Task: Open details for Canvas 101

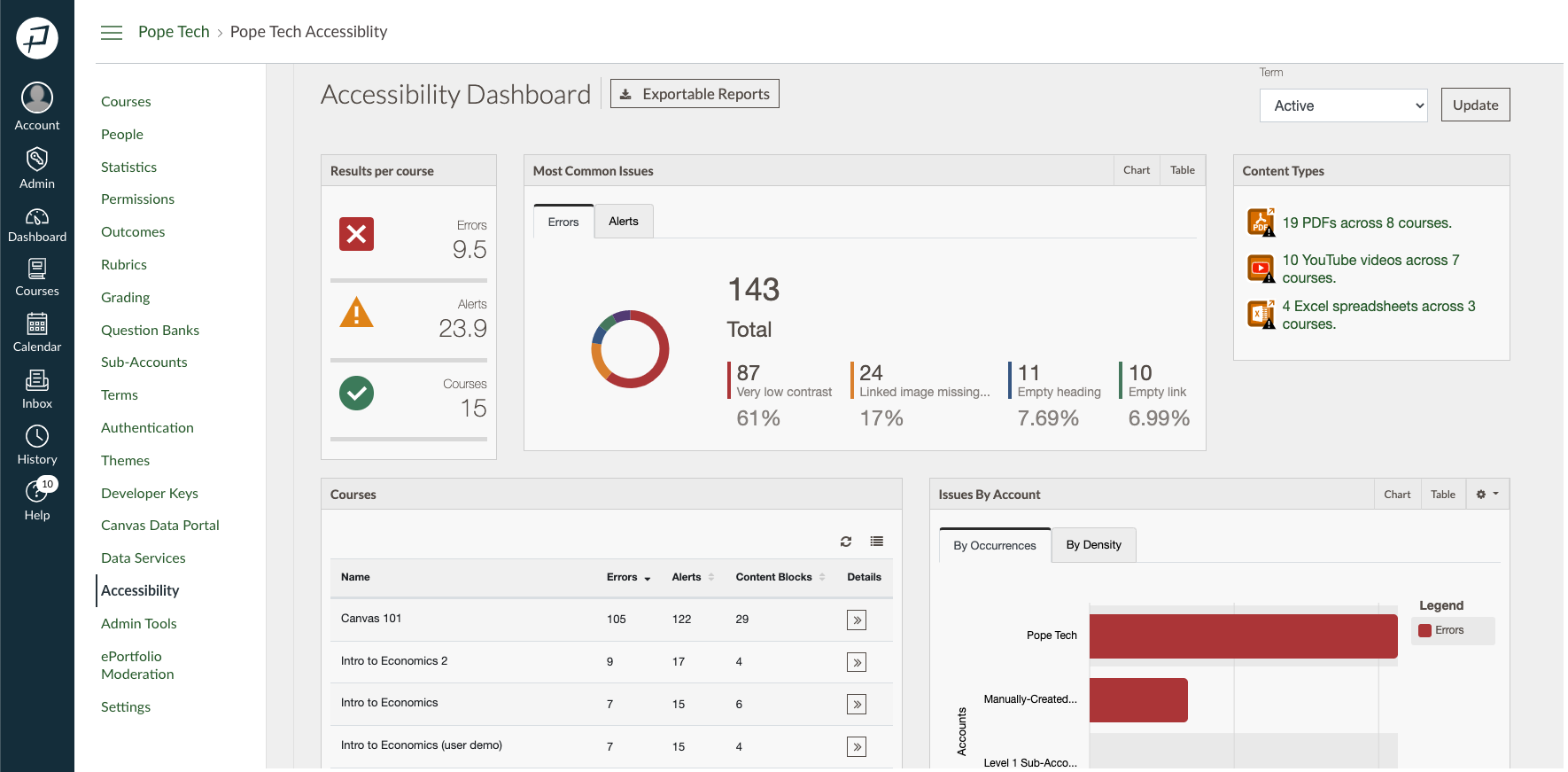Action: (x=857, y=620)
